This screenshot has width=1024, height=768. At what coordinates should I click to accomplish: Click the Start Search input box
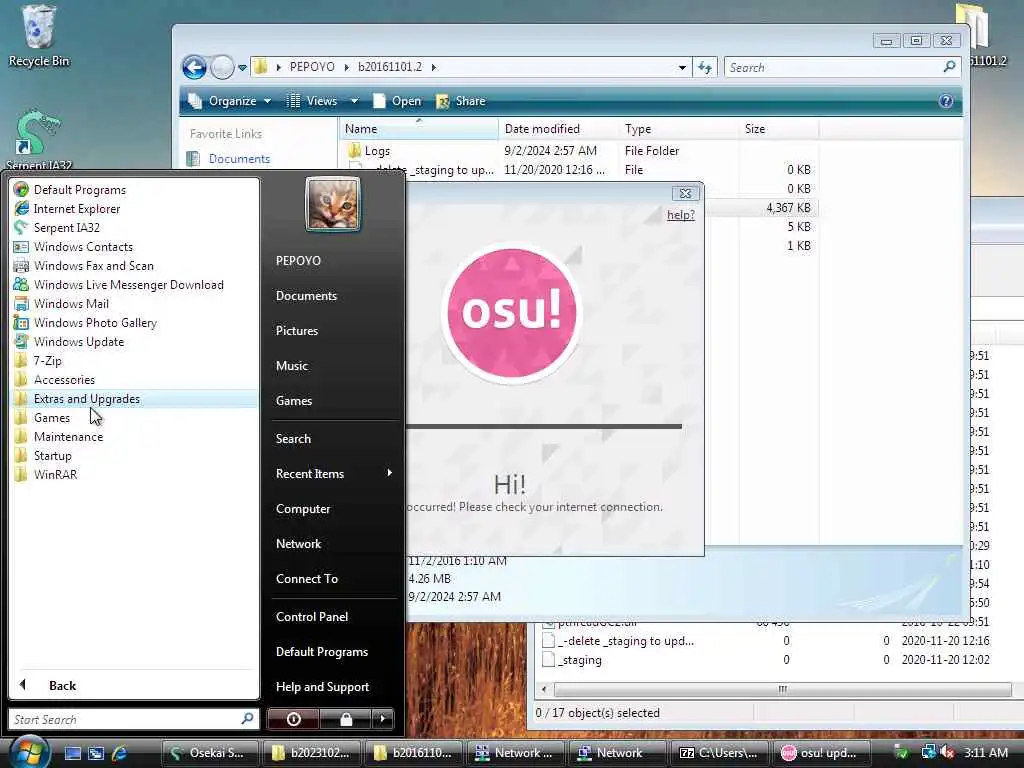click(x=134, y=719)
